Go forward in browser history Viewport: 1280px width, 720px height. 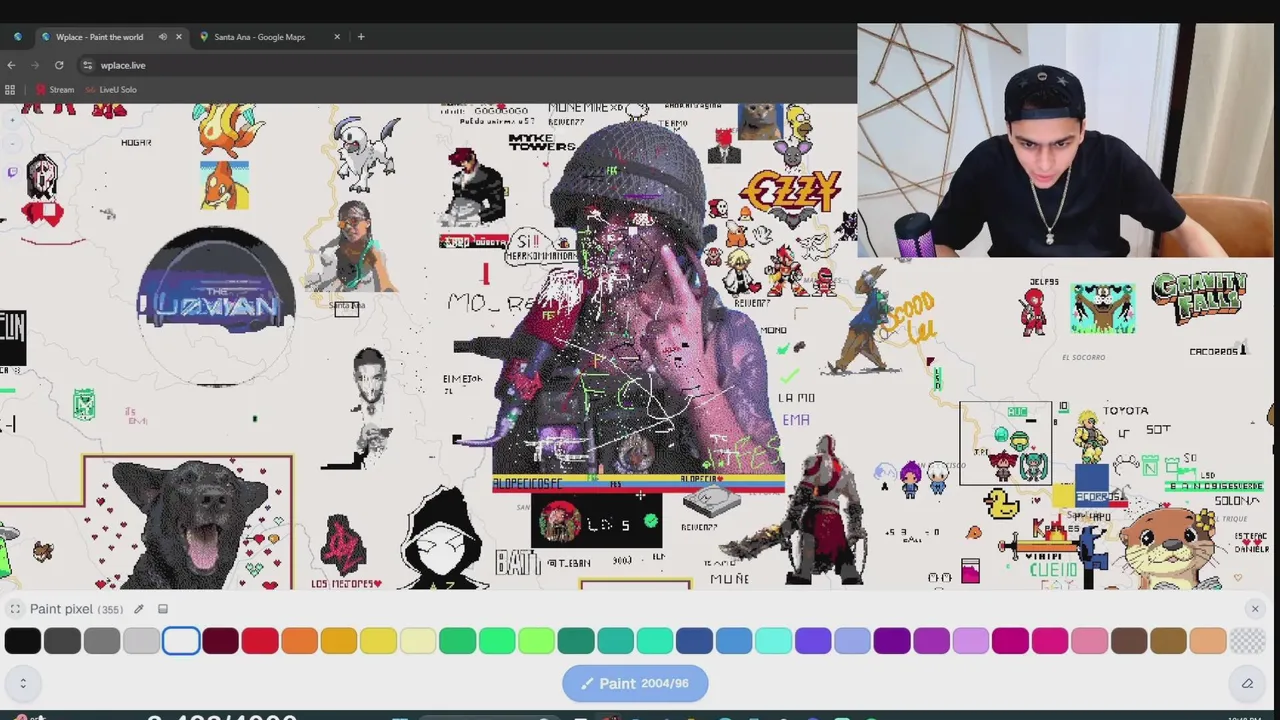[35, 65]
